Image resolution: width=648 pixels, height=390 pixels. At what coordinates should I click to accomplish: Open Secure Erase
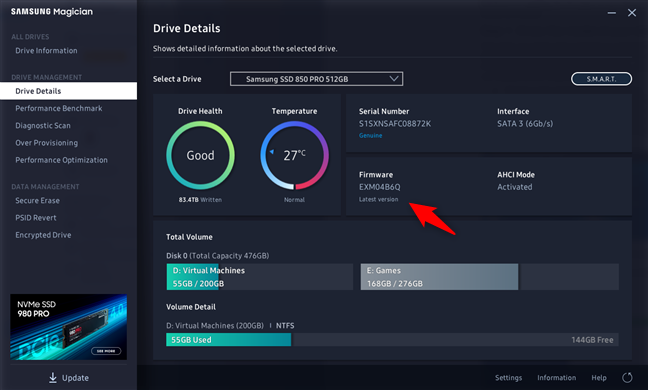pyautogui.click(x=38, y=200)
